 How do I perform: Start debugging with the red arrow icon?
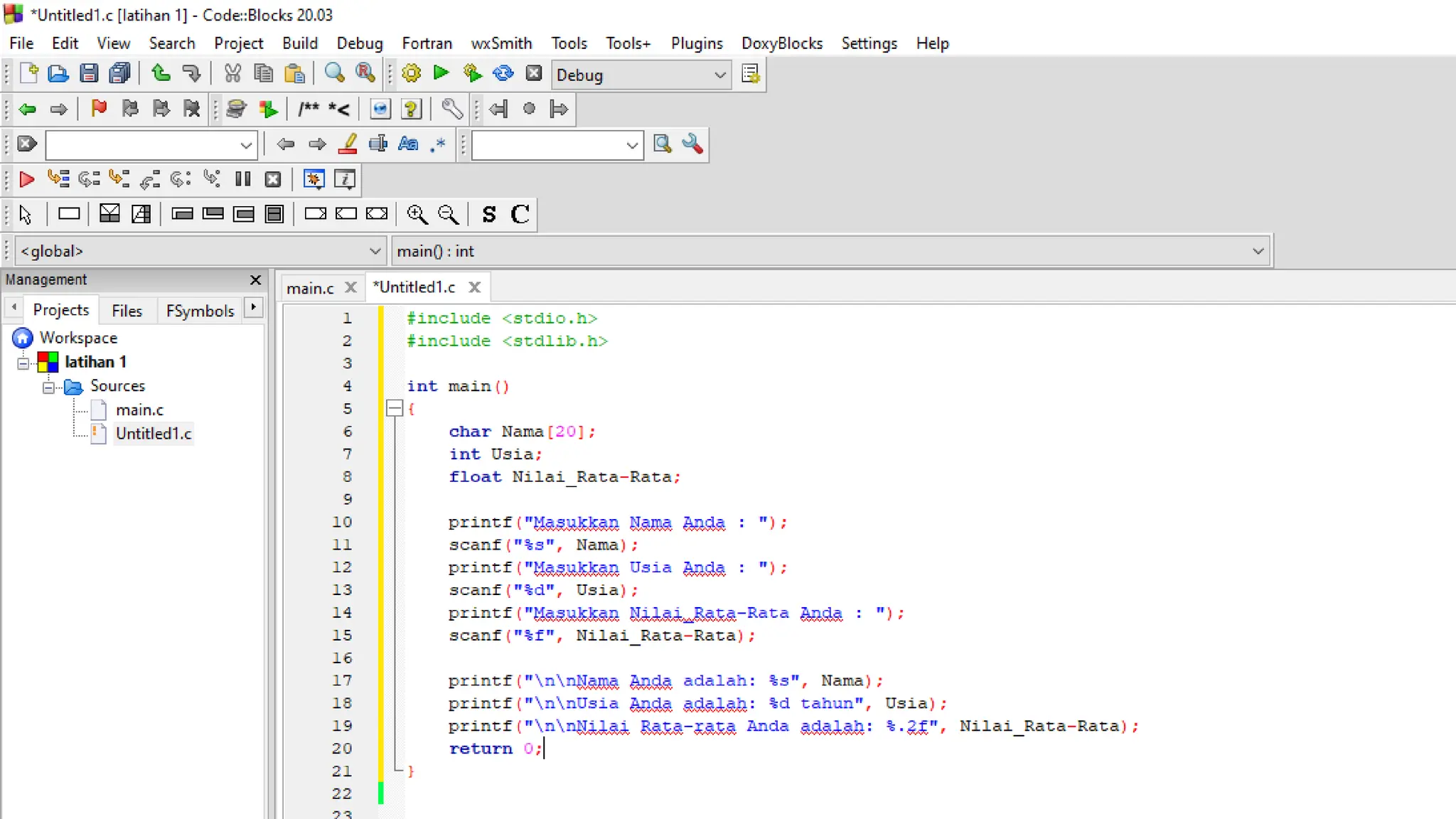click(x=26, y=179)
